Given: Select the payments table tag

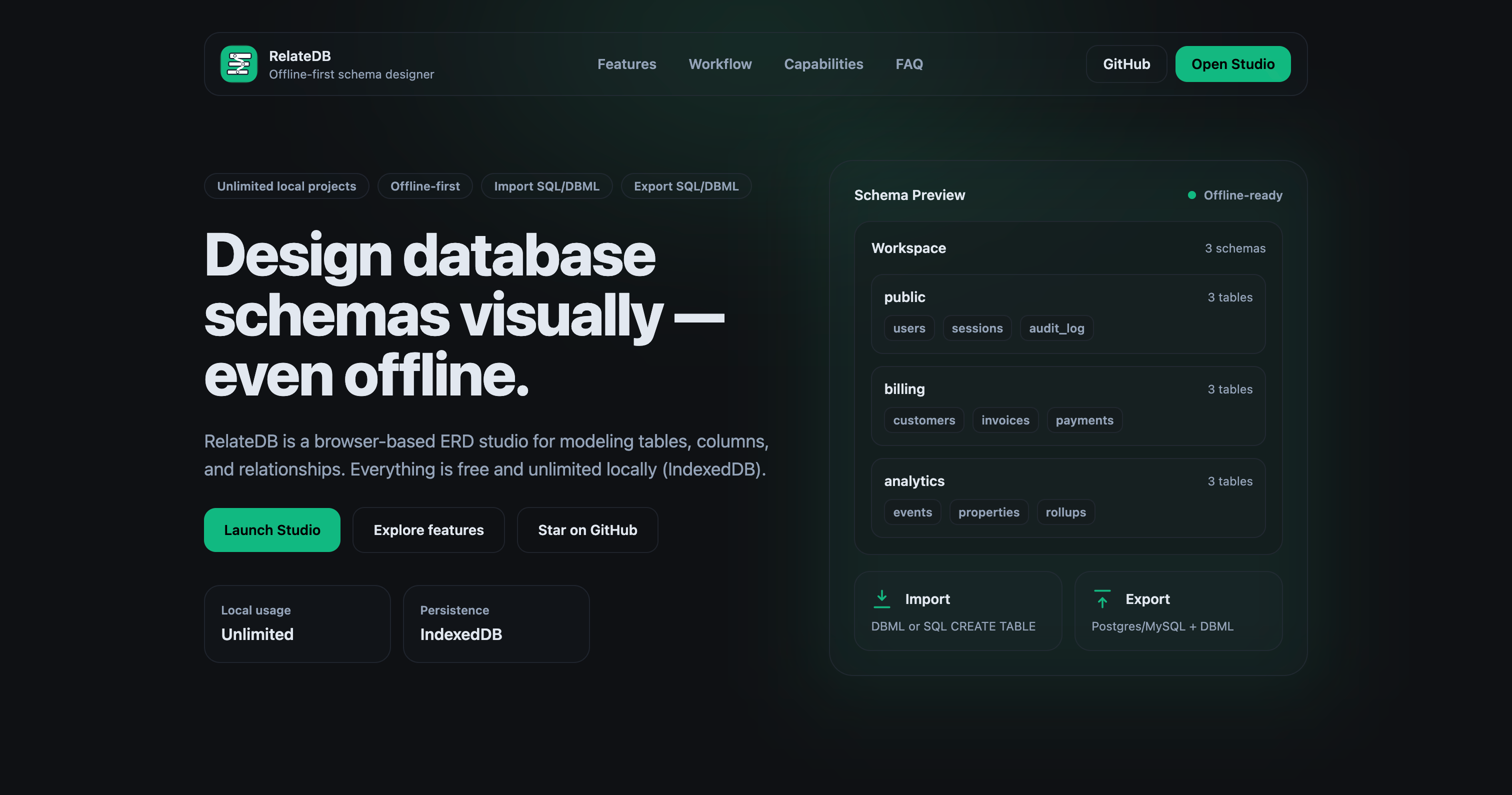Looking at the screenshot, I should click(1084, 420).
